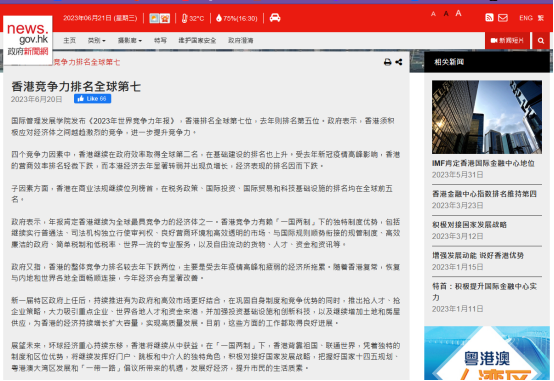This screenshot has width=554, height=381.
Task: Click the humidity droplet 75% reading
Action: (x=237, y=18)
